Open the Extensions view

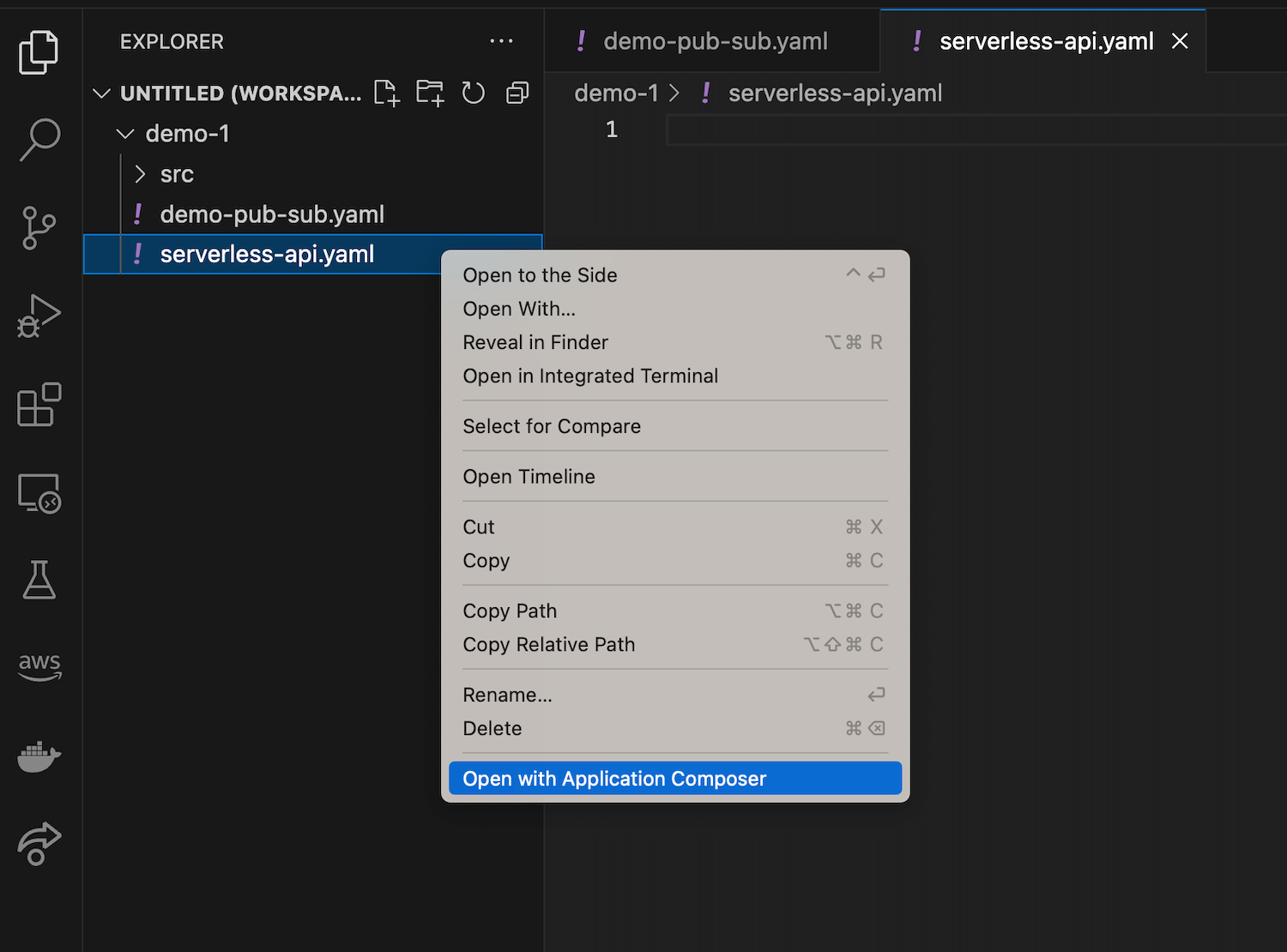[39, 405]
